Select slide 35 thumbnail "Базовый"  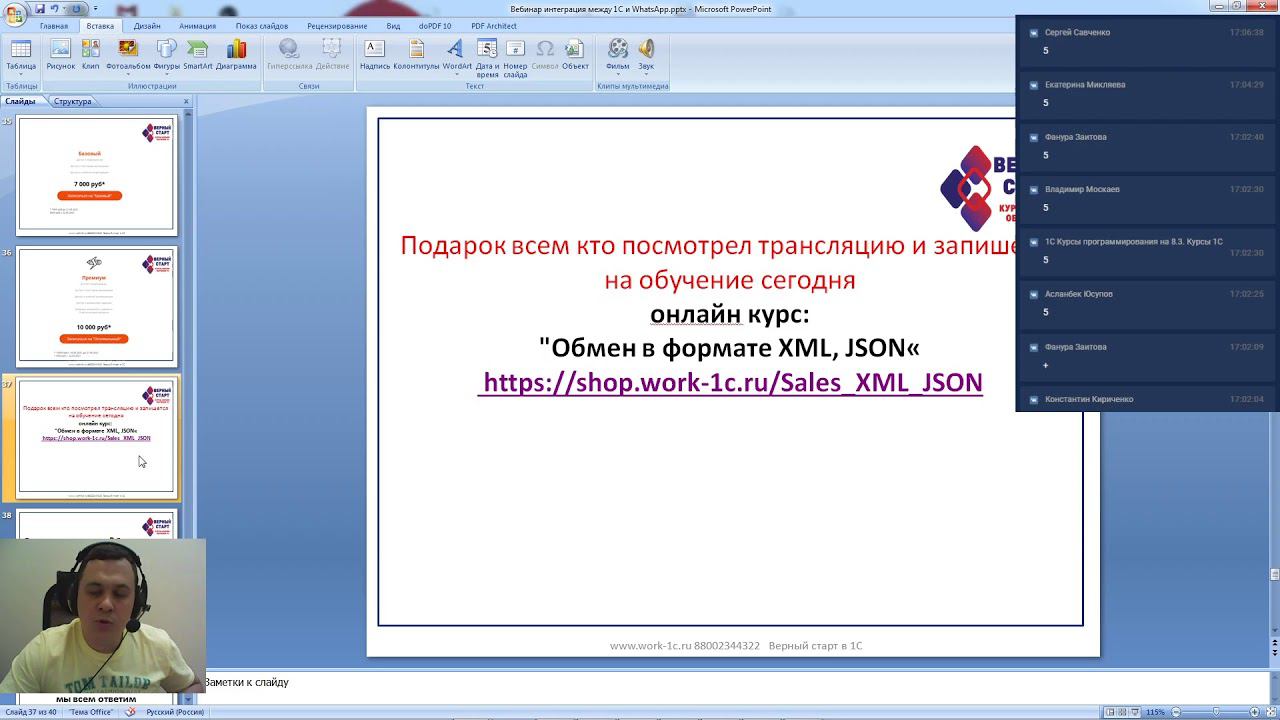pyautogui.click(x=97, y=175)
